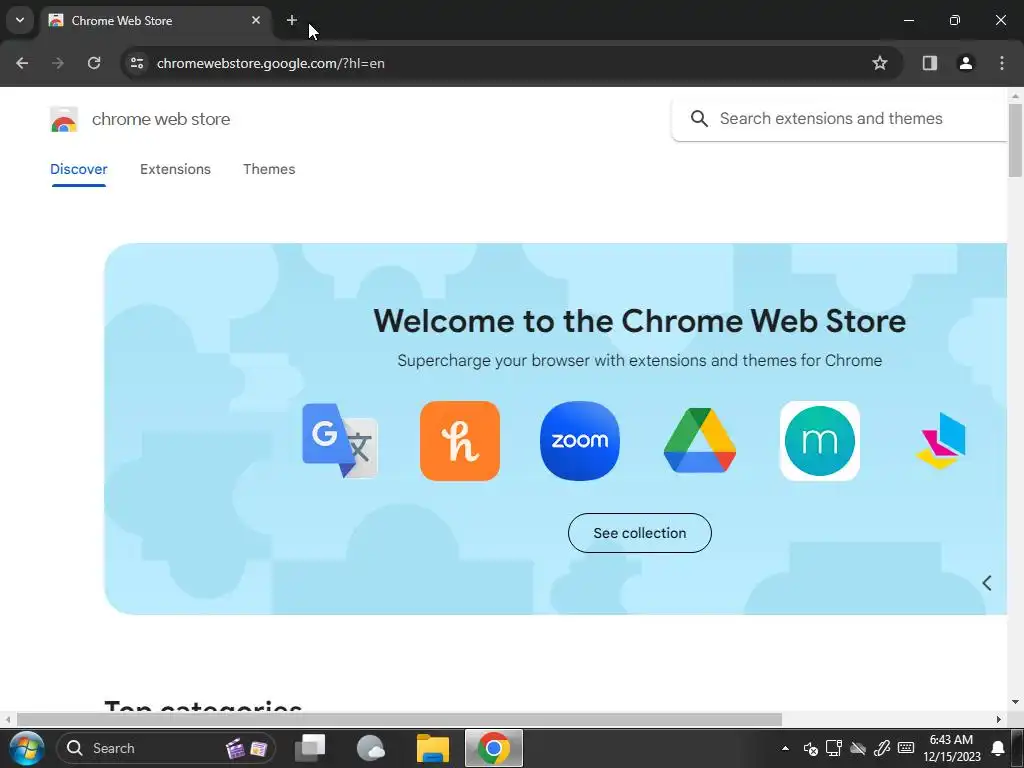Open the Windows Start menu
1024x768 pixels.
pyautogui.click(x=26, y=748)
